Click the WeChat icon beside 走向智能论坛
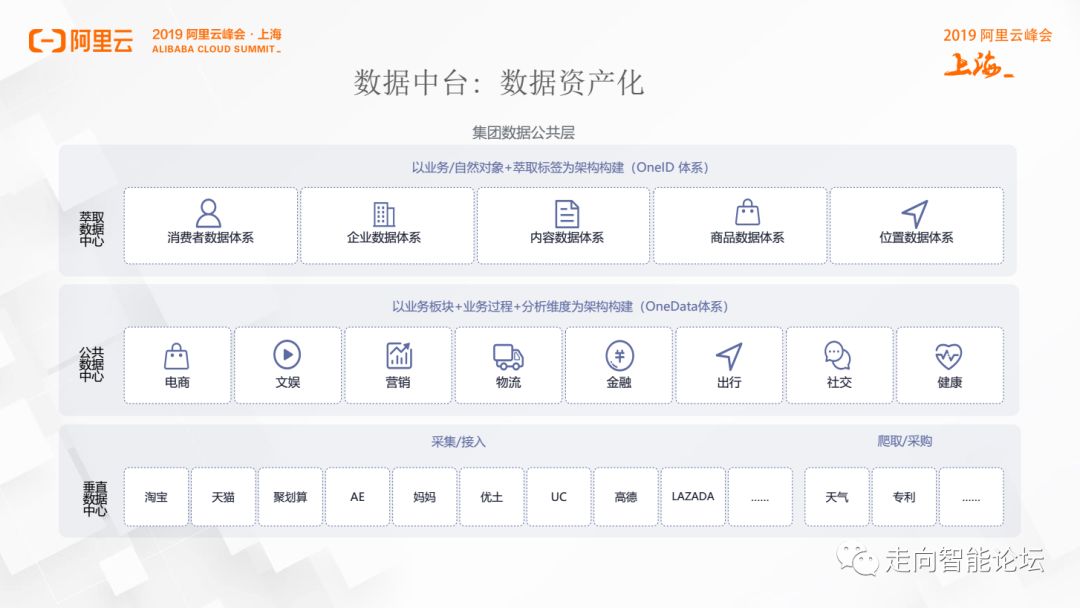The width and height of the screenshot is (1080, 608). click(858, 560)
